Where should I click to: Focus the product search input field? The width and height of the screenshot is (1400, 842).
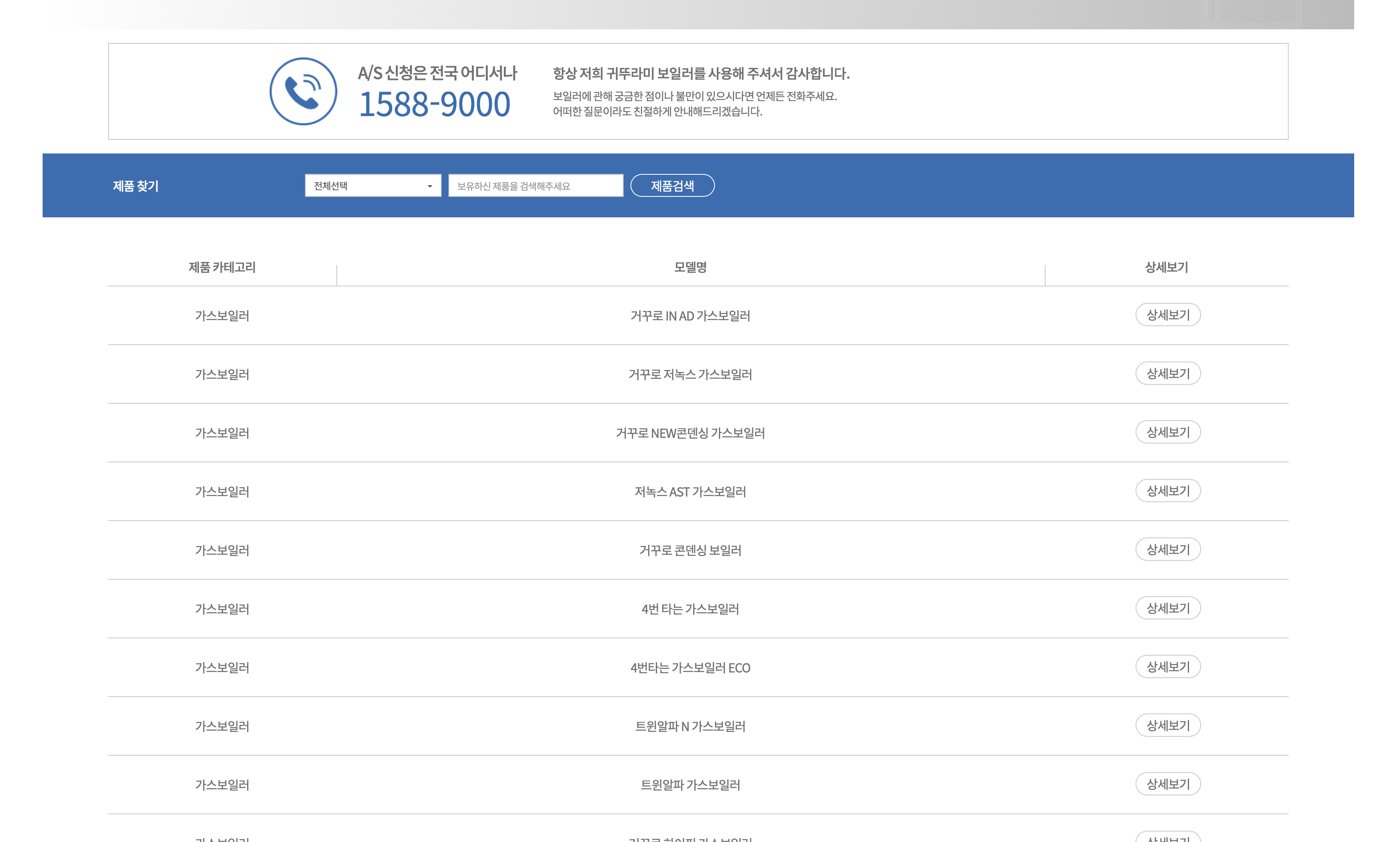[x=535, y=186]
